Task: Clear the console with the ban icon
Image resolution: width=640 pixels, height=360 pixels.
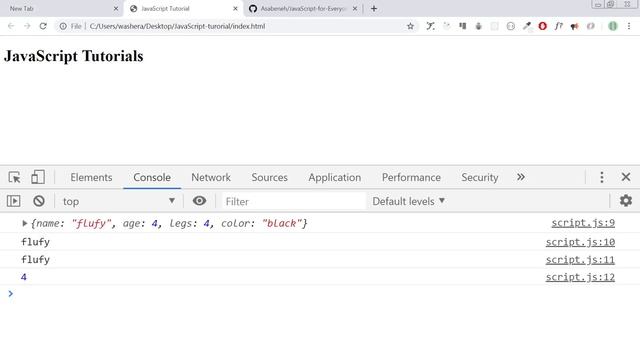Action: click(39, 201)
